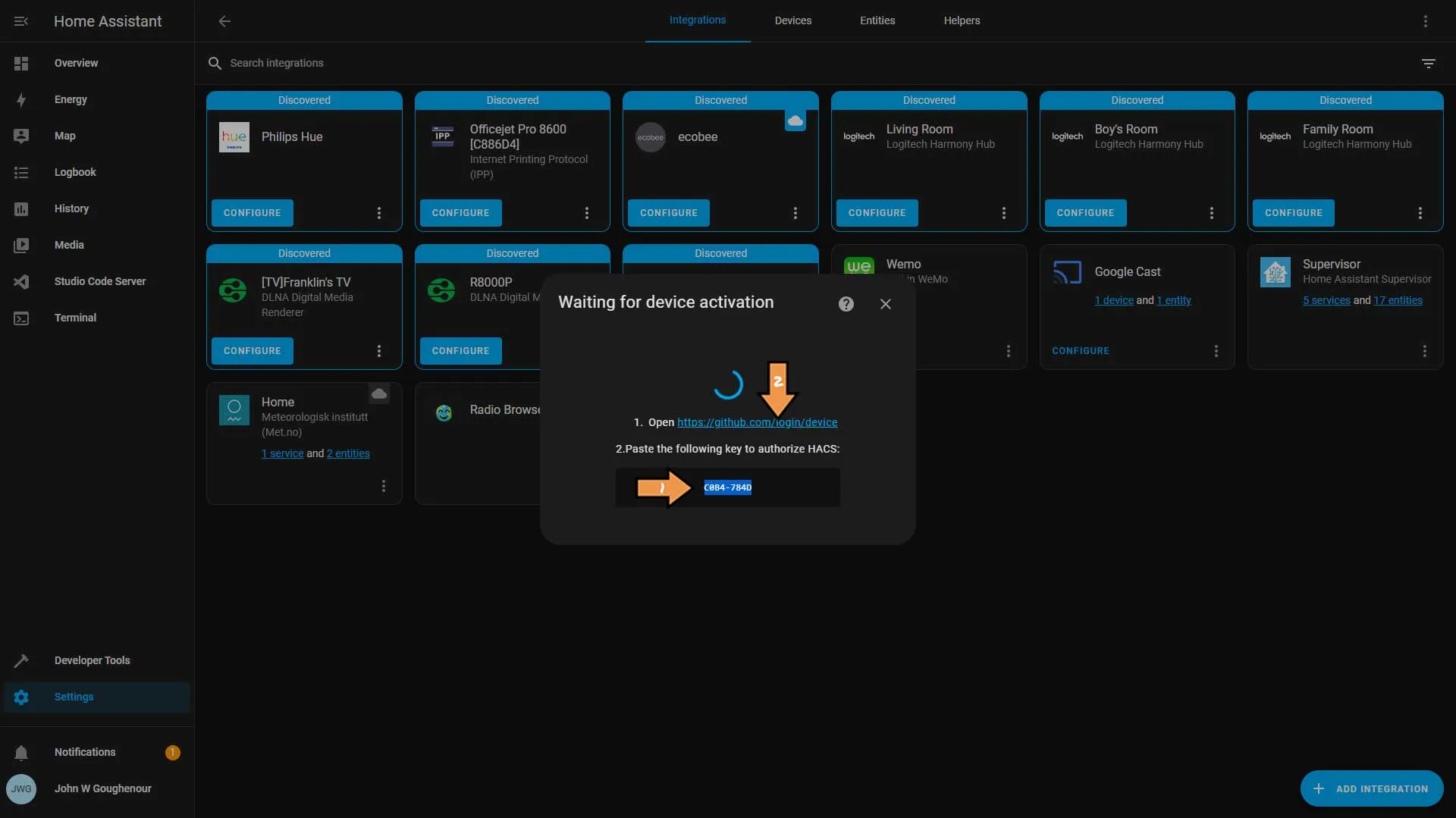Open the integrations filter icon
1456x818 pixels.
point(1429,63)
